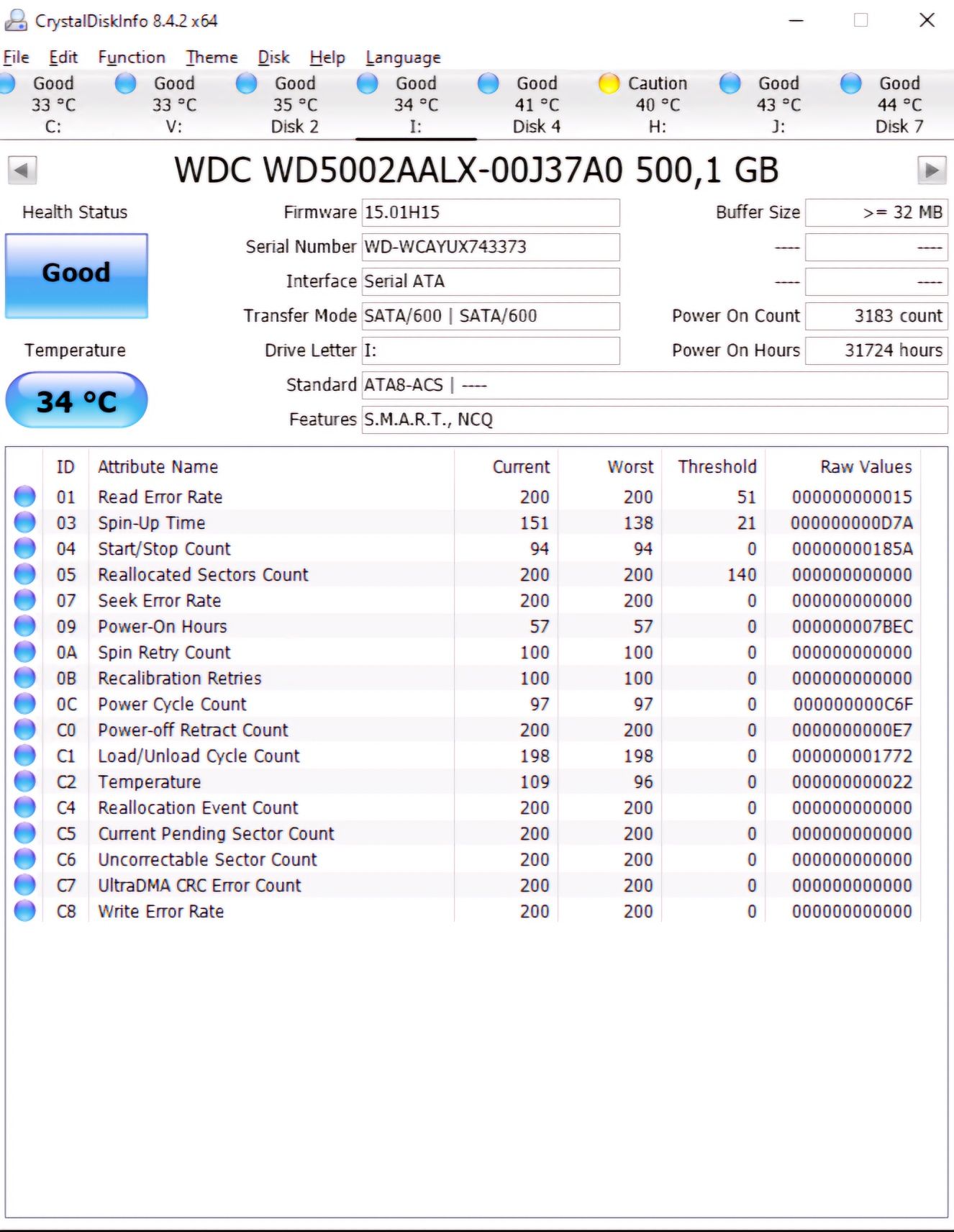Click the Serial Number field

point(491,247)
